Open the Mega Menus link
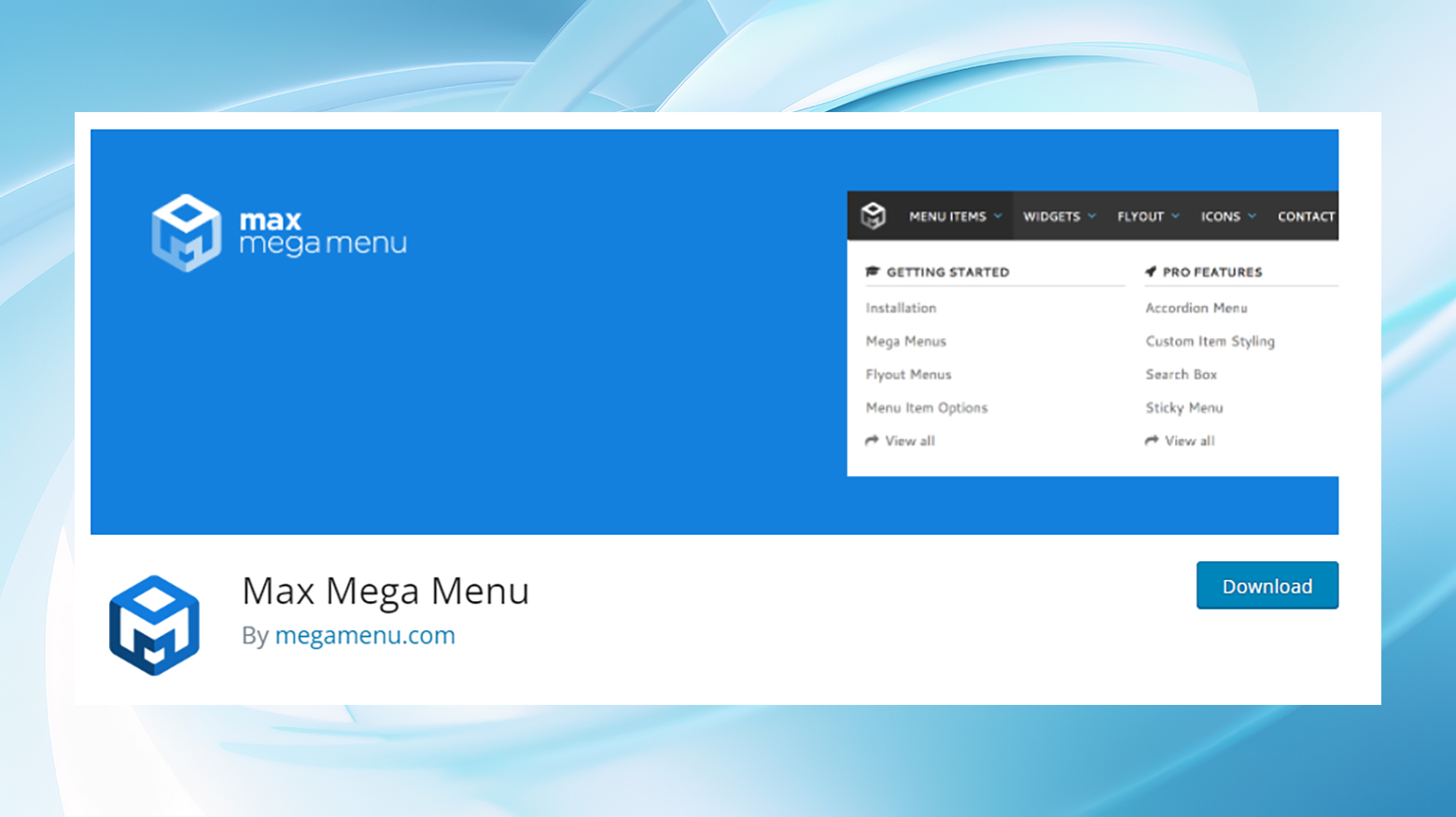Screen dimensions: 1456x817 tap(905, 341)
